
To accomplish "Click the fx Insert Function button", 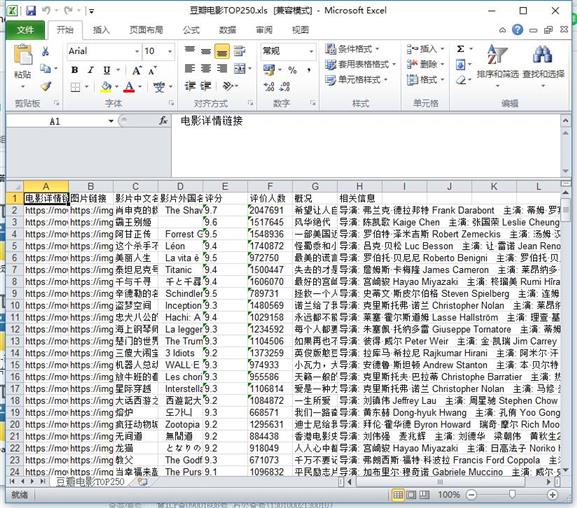I will [x=163, y=121].
